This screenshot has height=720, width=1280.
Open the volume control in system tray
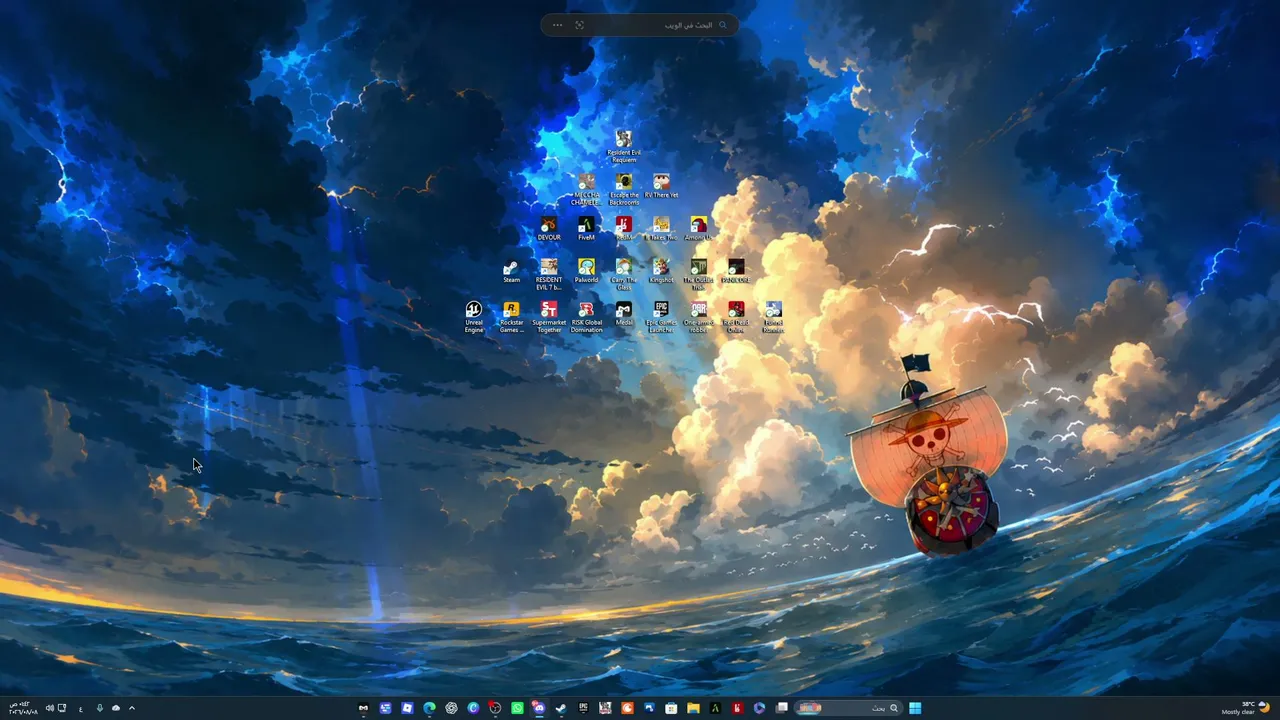click(x=49, y=708)
